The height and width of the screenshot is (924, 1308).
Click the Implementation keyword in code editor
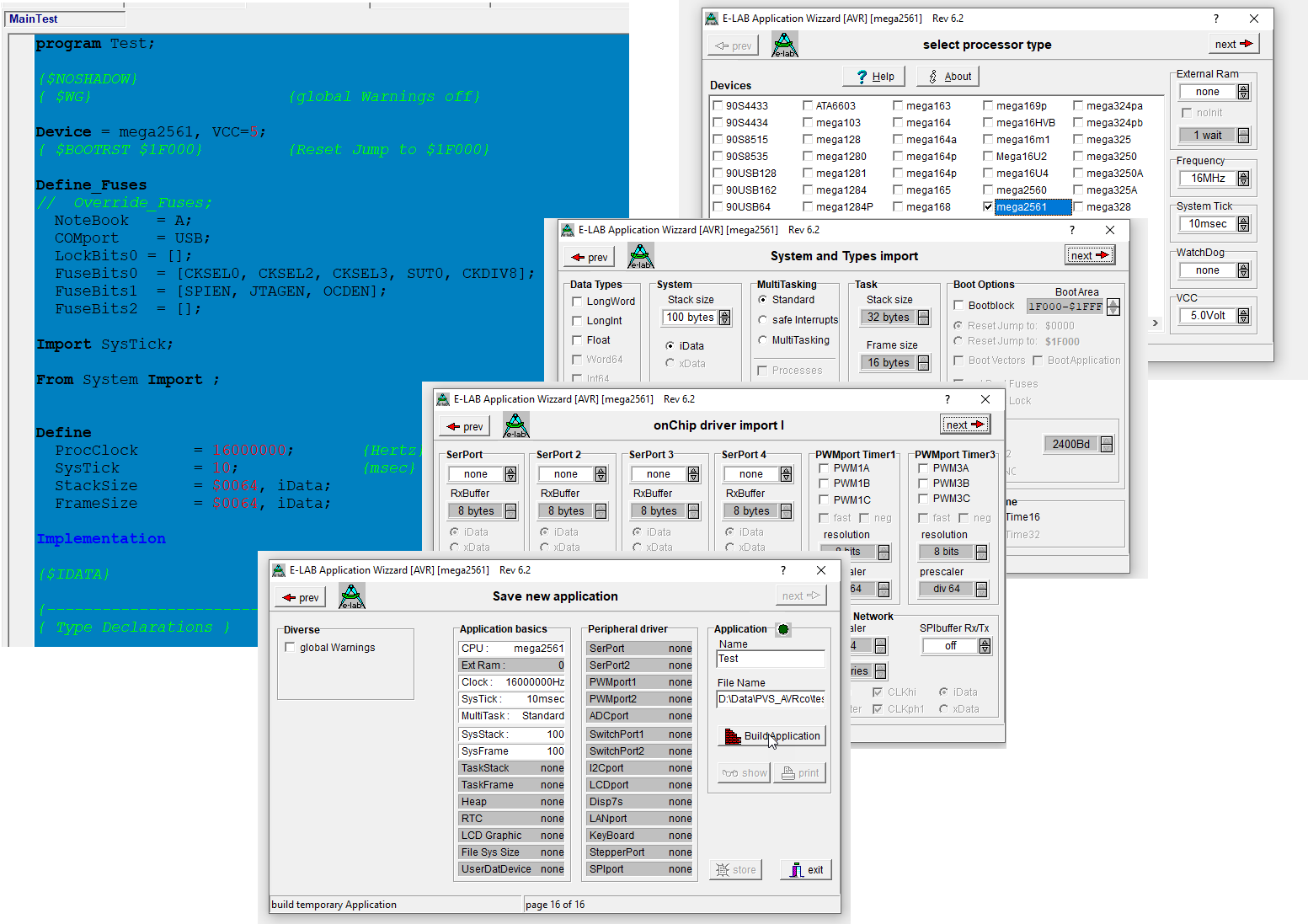101,538
